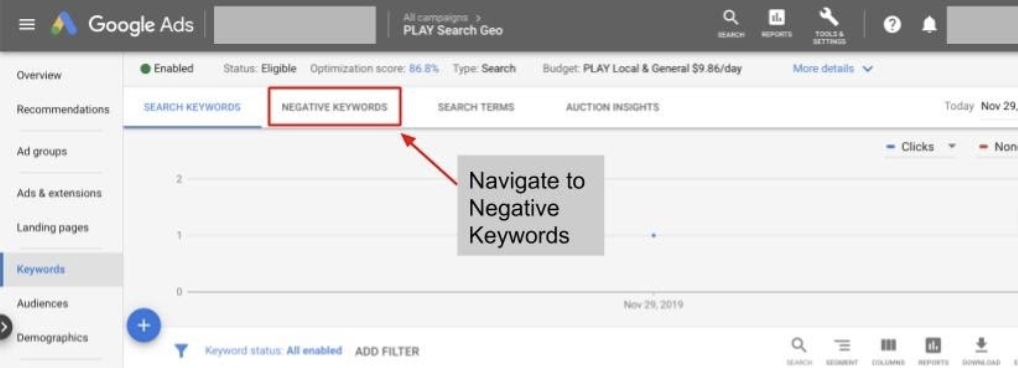Screen dimensions: 1018x368
Task: View notifications bell
Action: tap(930, 25)
